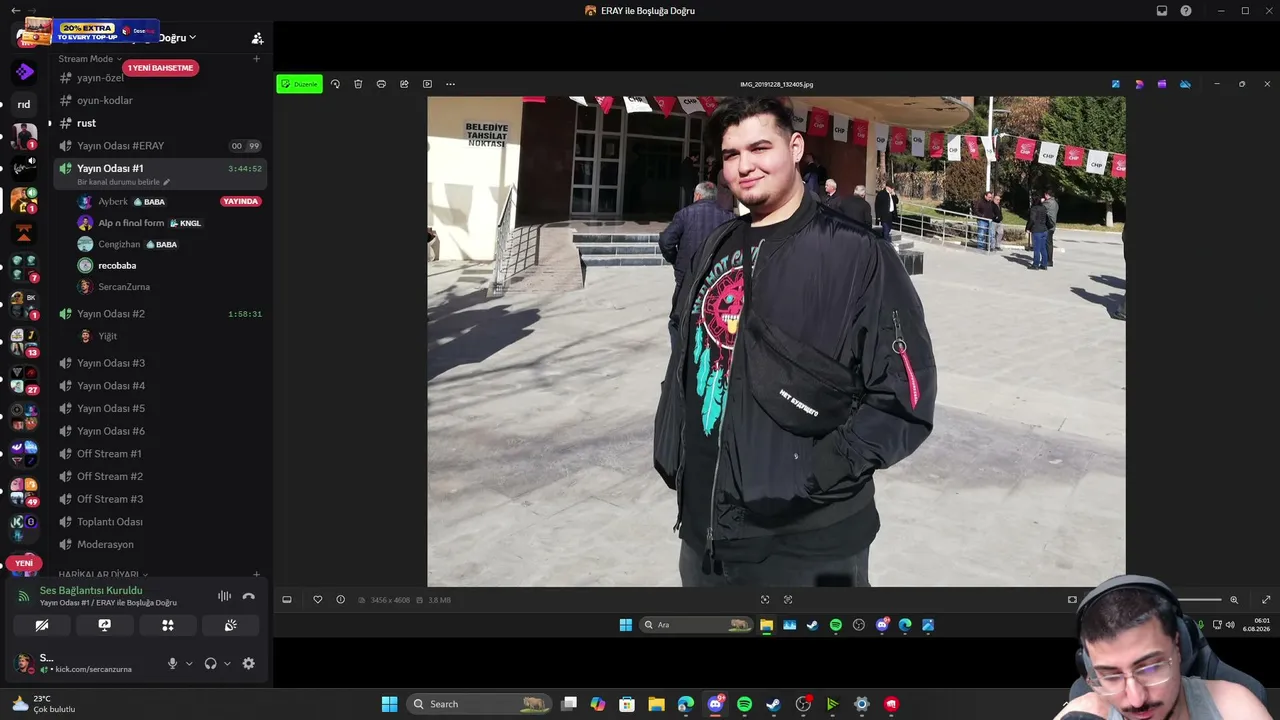Click the zoom slider in the Photos viewer

point(1198,600)
